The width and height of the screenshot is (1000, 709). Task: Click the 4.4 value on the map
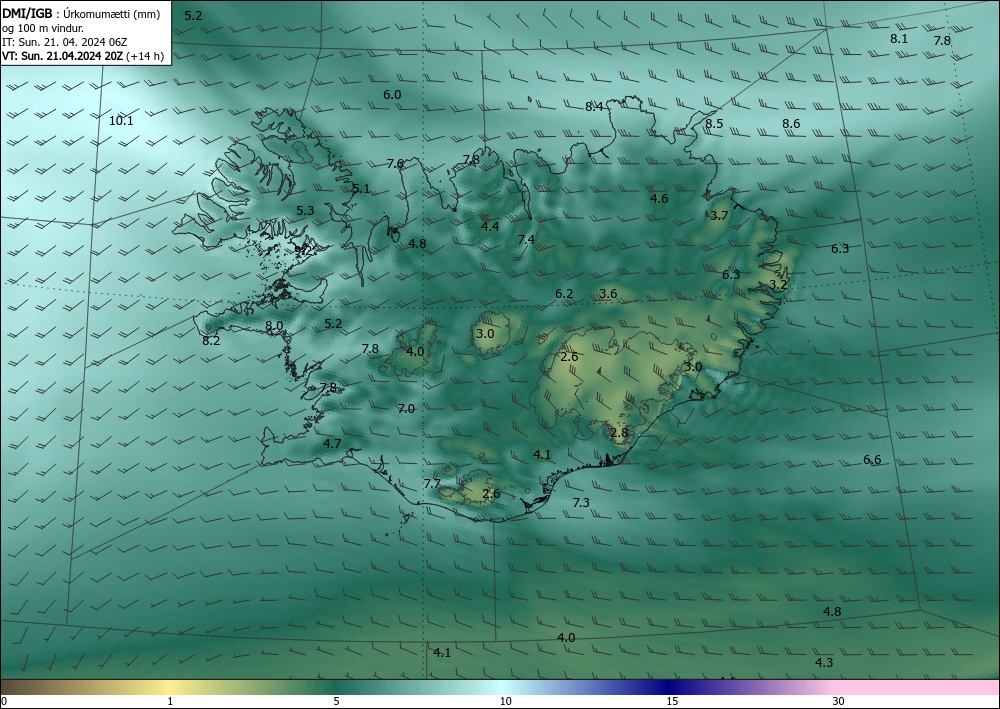coord(490,226)
